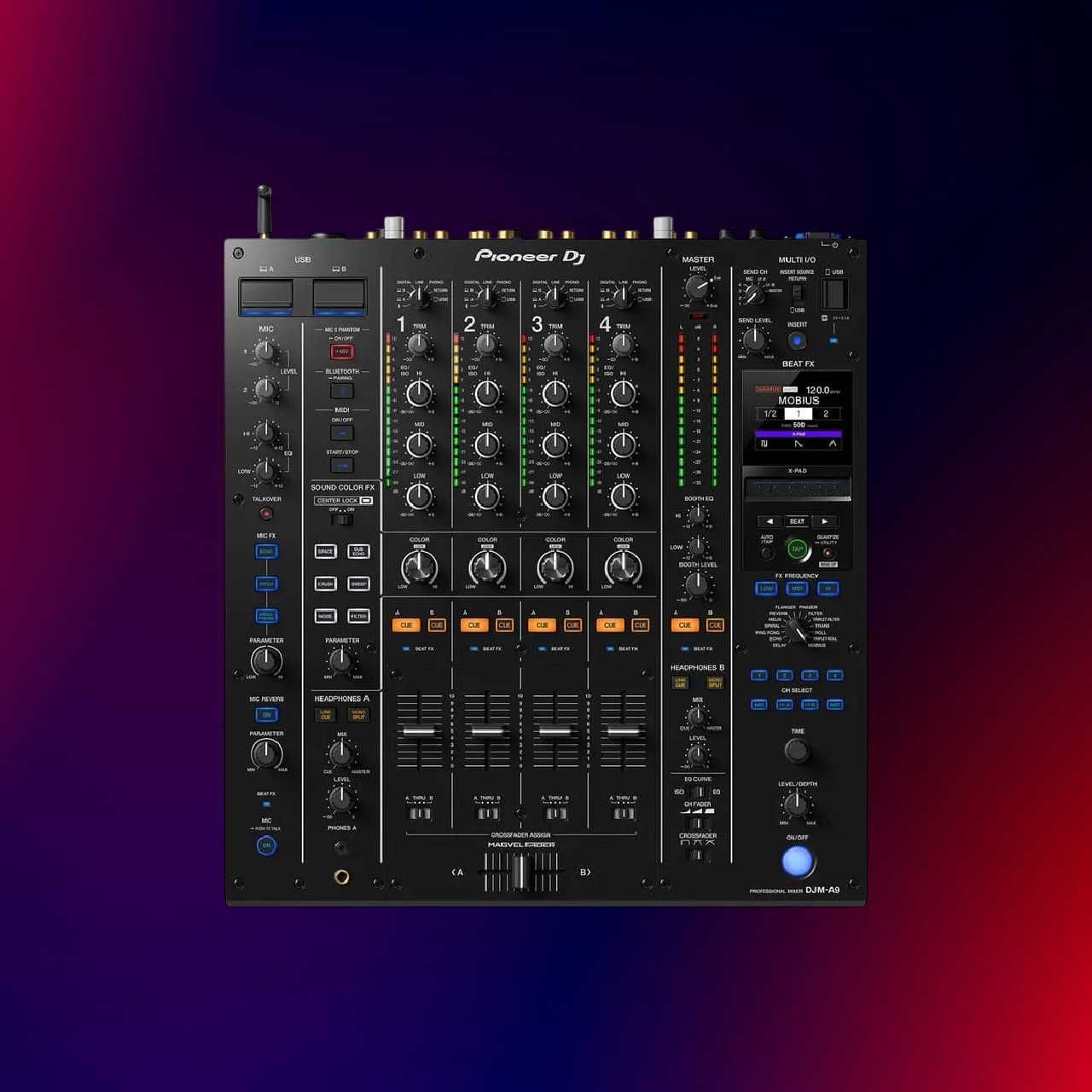Click the channel 2 HI EQ knob
The image size is (1092, 1092).
487,393
